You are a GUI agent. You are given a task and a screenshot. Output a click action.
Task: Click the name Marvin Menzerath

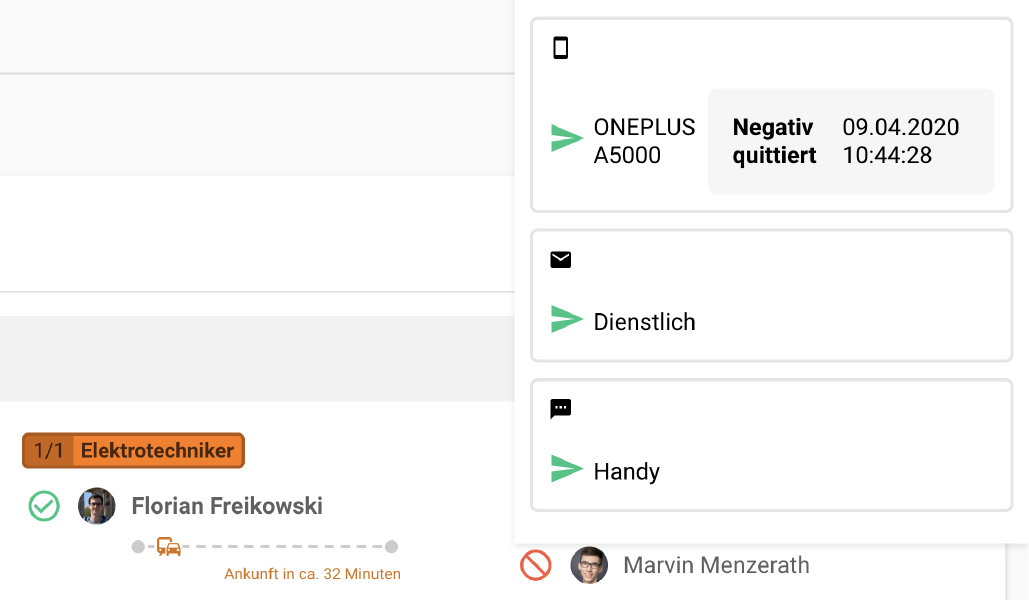[x=716, y=565]
